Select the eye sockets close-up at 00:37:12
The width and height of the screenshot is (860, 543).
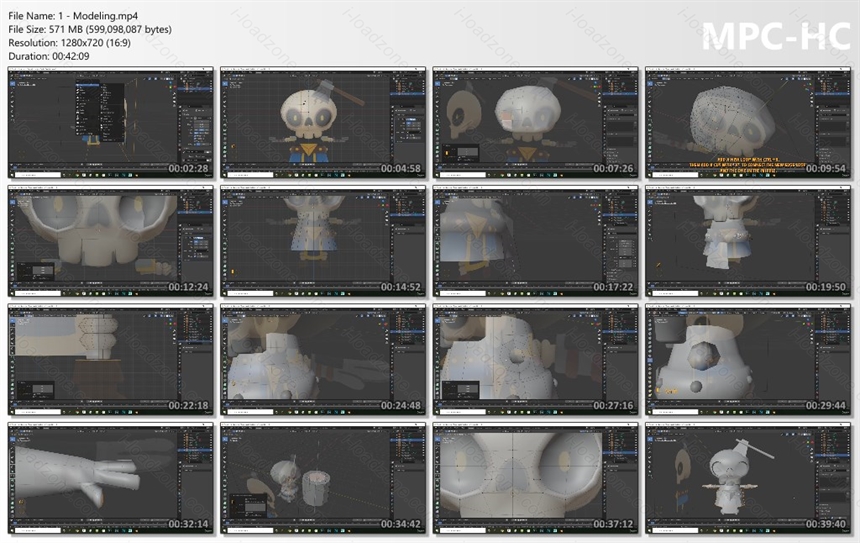535,478
